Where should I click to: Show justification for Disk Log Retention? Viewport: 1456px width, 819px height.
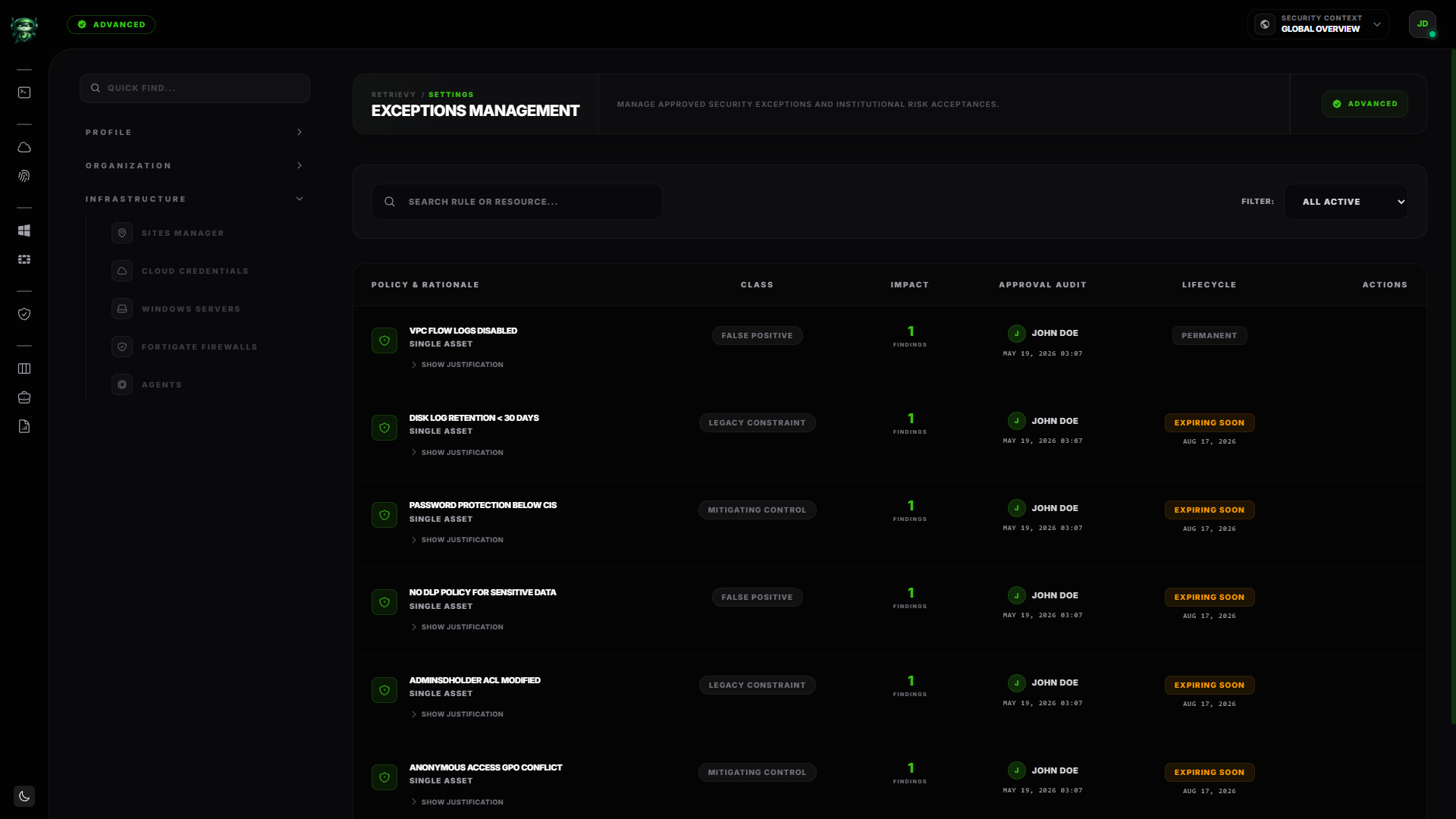[x=457, y=453]
